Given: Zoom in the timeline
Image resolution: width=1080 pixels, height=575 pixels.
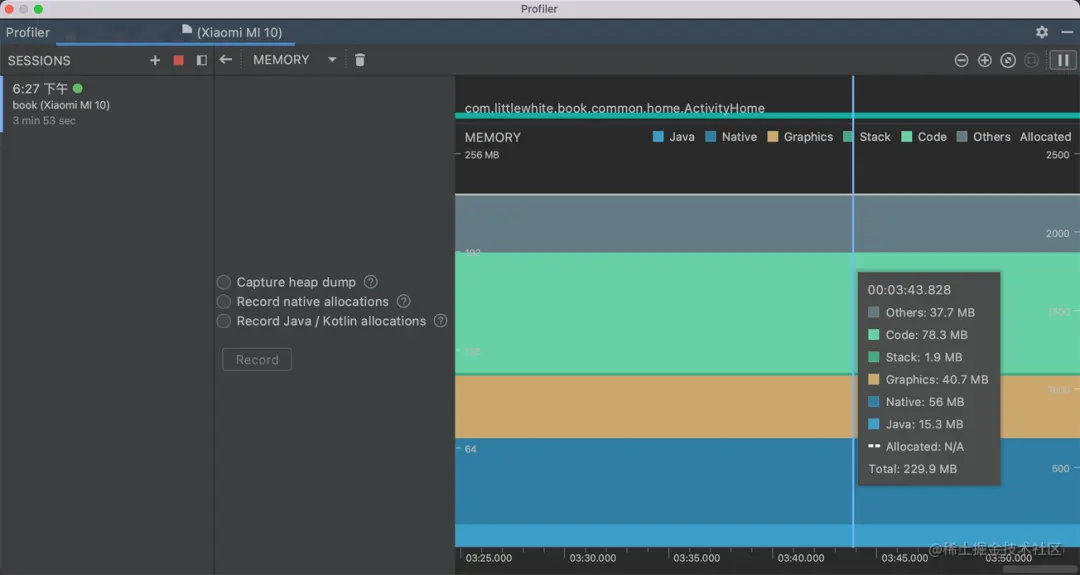Looking at the screenshot, I should click(985, 60).
